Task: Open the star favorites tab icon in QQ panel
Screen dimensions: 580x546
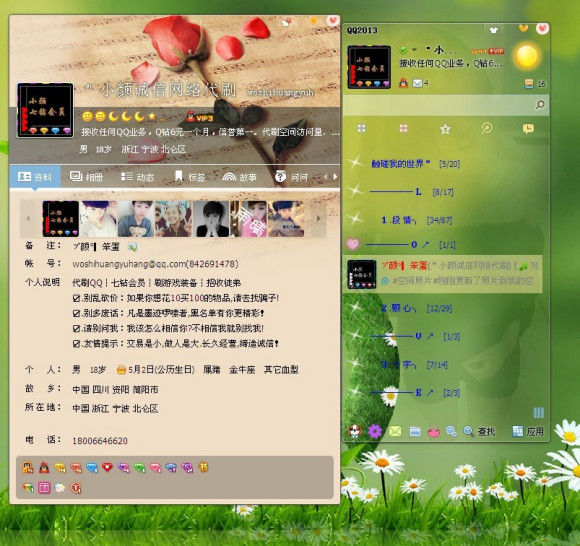Action: click(445, 129)
